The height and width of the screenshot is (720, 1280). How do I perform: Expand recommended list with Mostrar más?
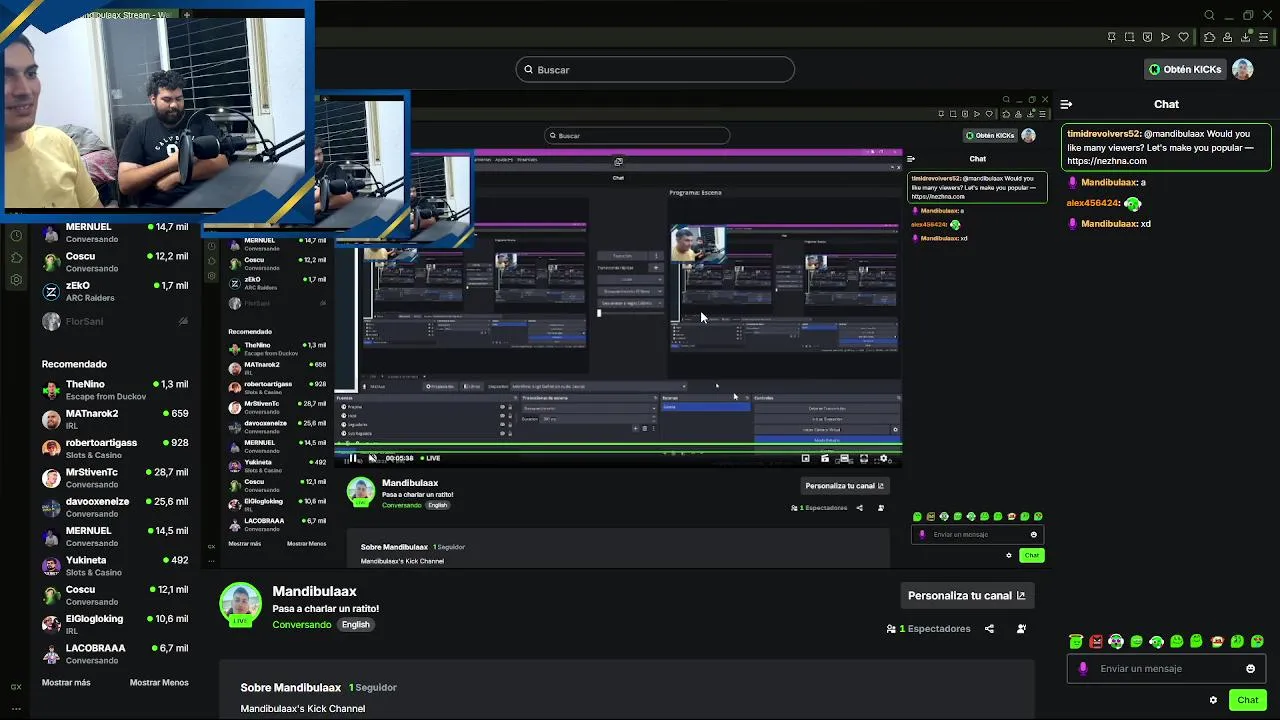(x=66, y=682)
